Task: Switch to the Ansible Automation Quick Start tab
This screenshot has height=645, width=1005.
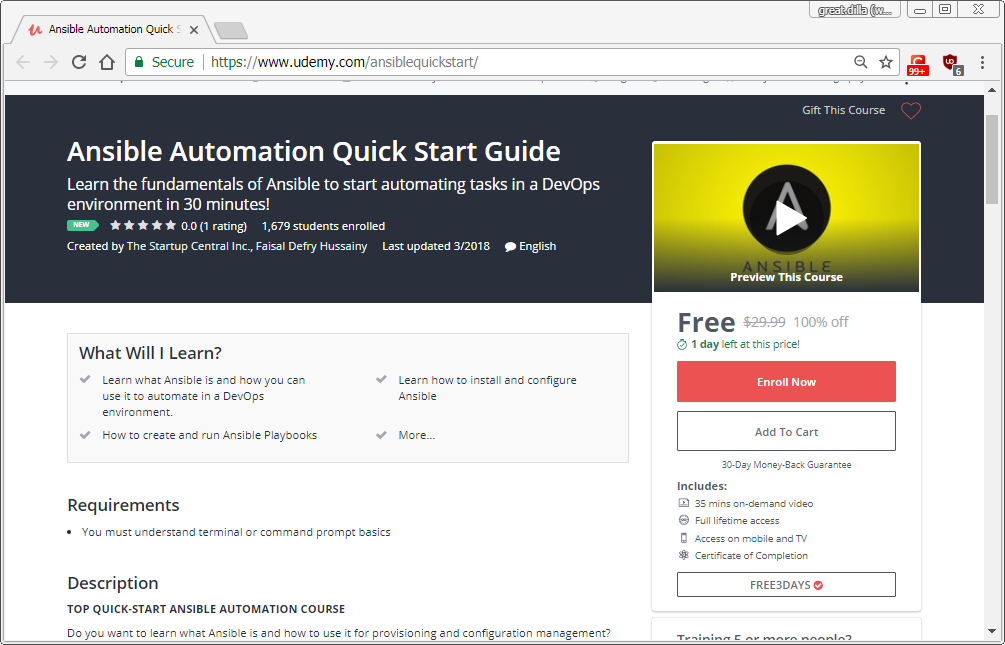Action: pos(114,29)
